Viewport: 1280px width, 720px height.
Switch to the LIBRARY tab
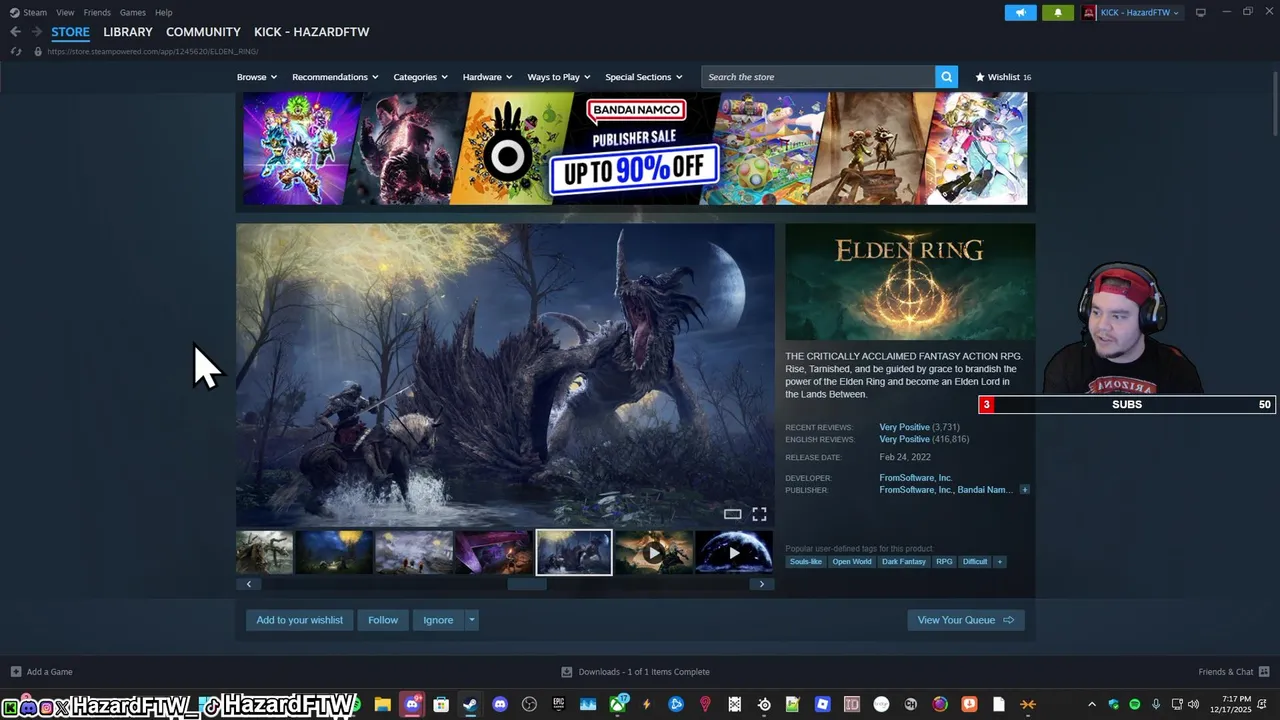(x=128, y=32)
